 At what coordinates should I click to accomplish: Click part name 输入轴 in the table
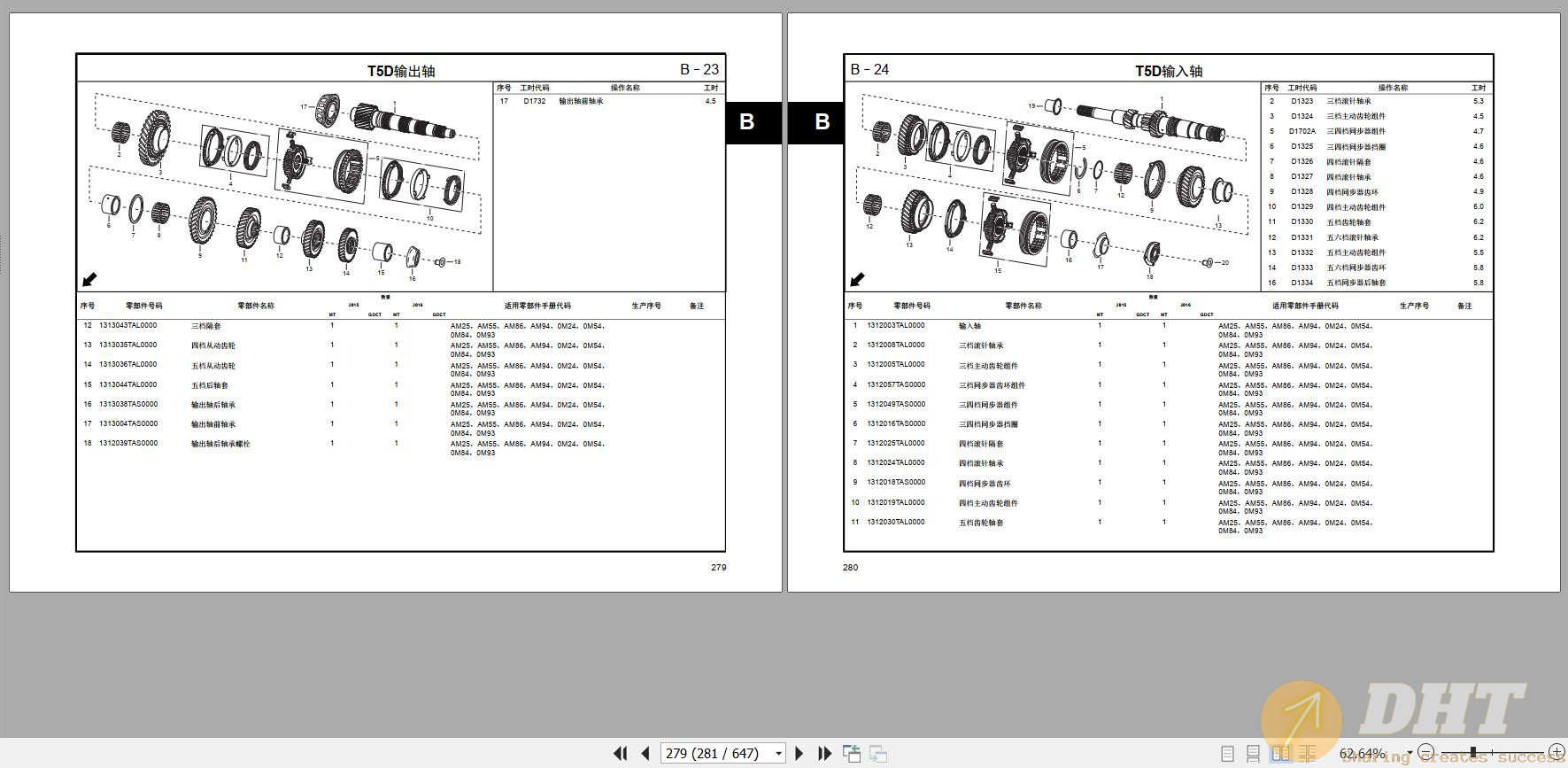[969, 326]
